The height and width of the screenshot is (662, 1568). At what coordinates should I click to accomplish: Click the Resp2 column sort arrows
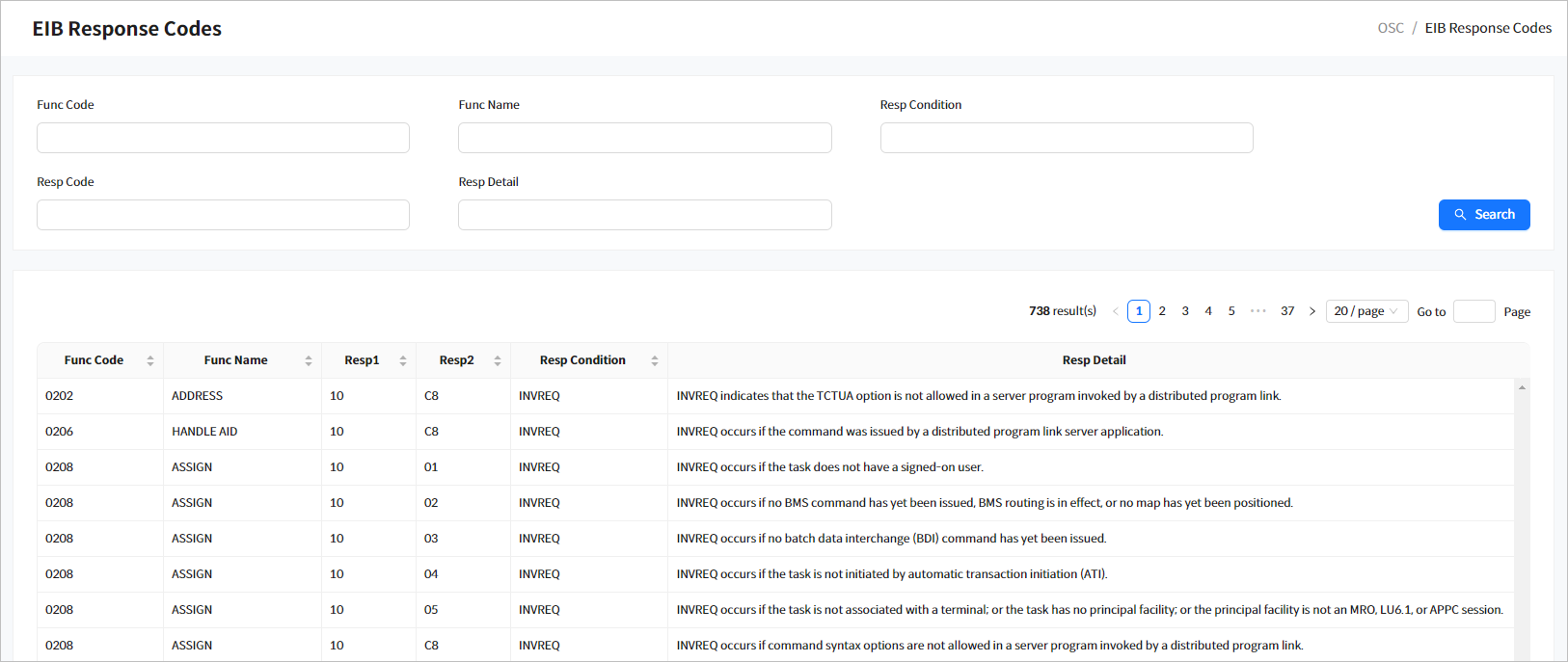pyautogui.click(x=497, y=360)
